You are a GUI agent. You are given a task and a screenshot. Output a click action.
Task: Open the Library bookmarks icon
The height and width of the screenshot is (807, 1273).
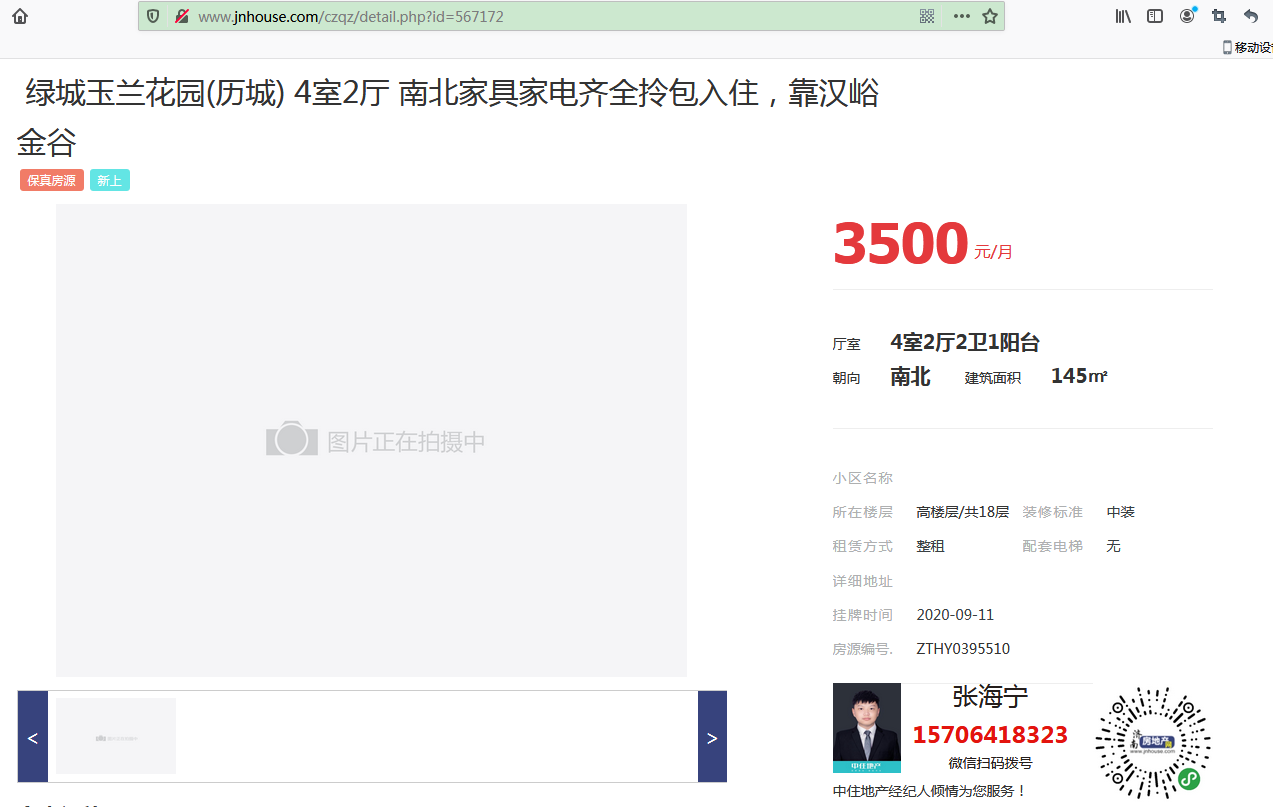pyautogui.click(x=1123, y=16)
